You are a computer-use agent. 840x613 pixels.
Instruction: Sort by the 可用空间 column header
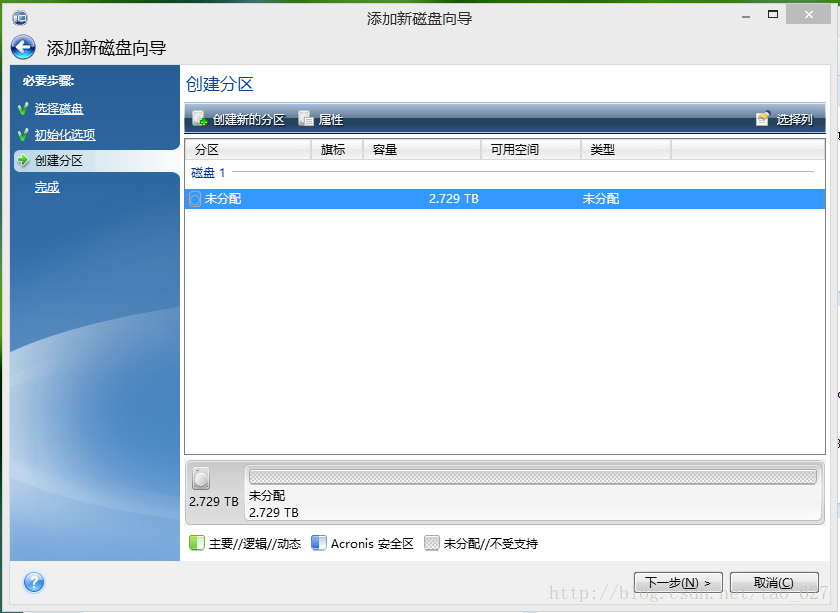pos(531,149)
